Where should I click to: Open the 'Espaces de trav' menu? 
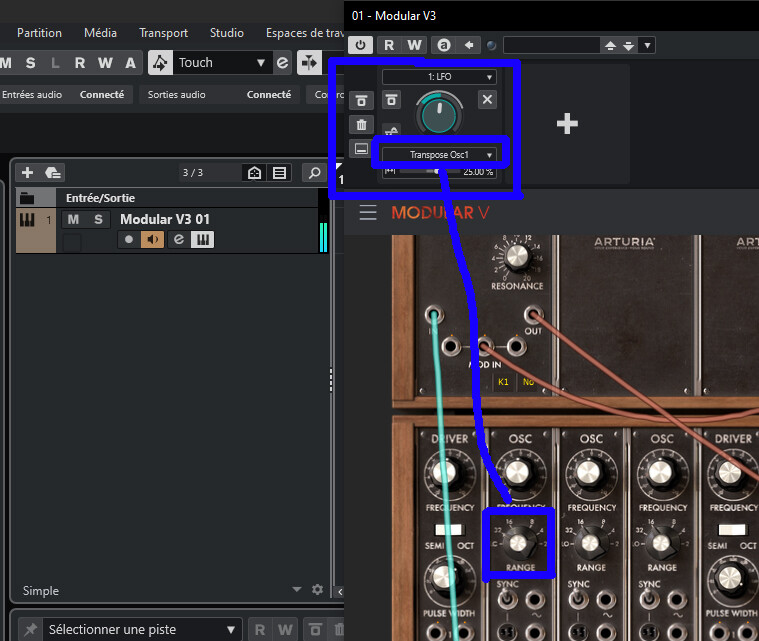[304, 33]
